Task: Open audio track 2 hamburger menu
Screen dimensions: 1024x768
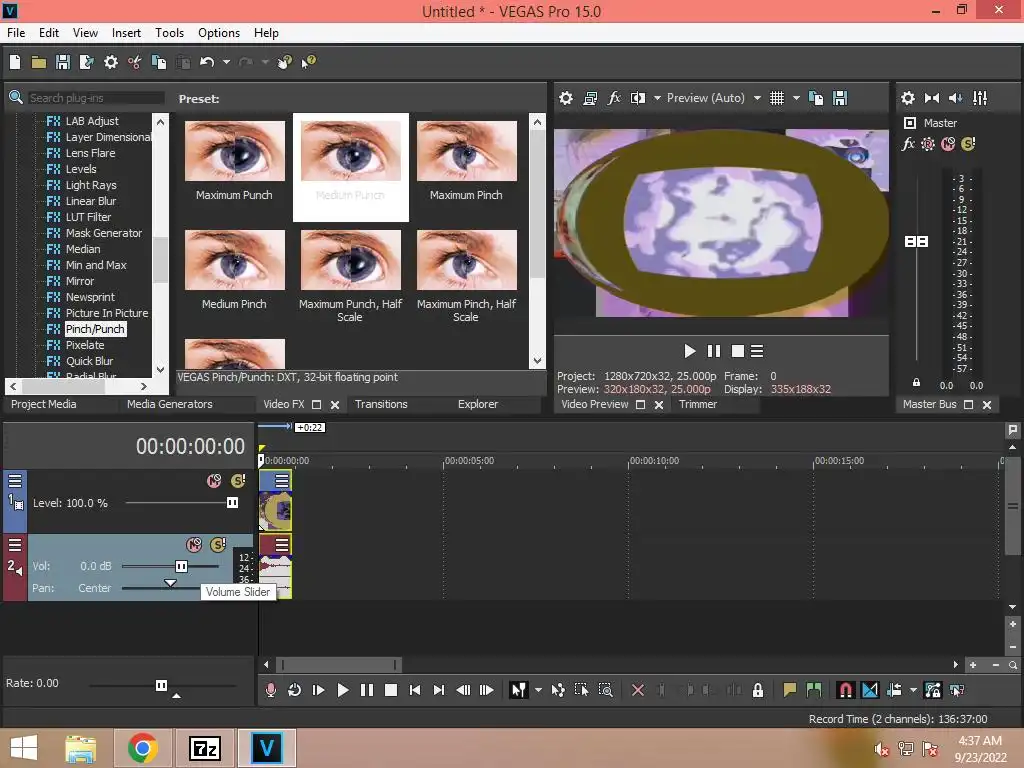Action: click(14, 545)
